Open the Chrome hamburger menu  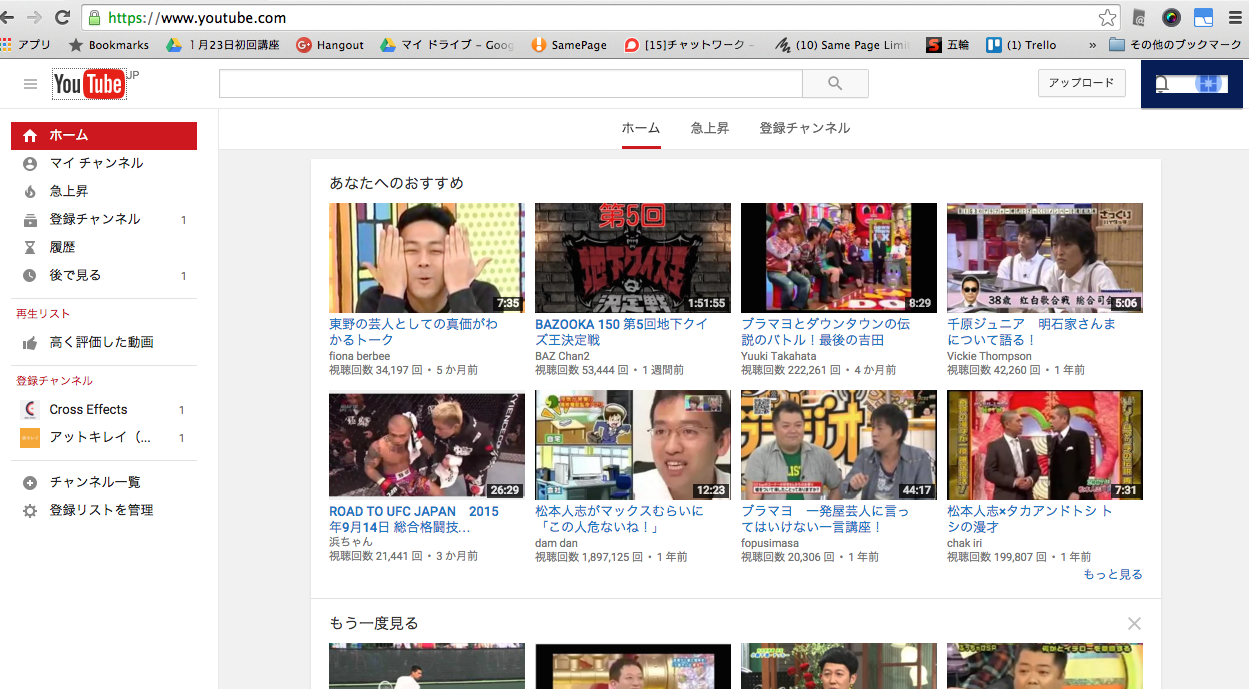[x=1235, y=17]
